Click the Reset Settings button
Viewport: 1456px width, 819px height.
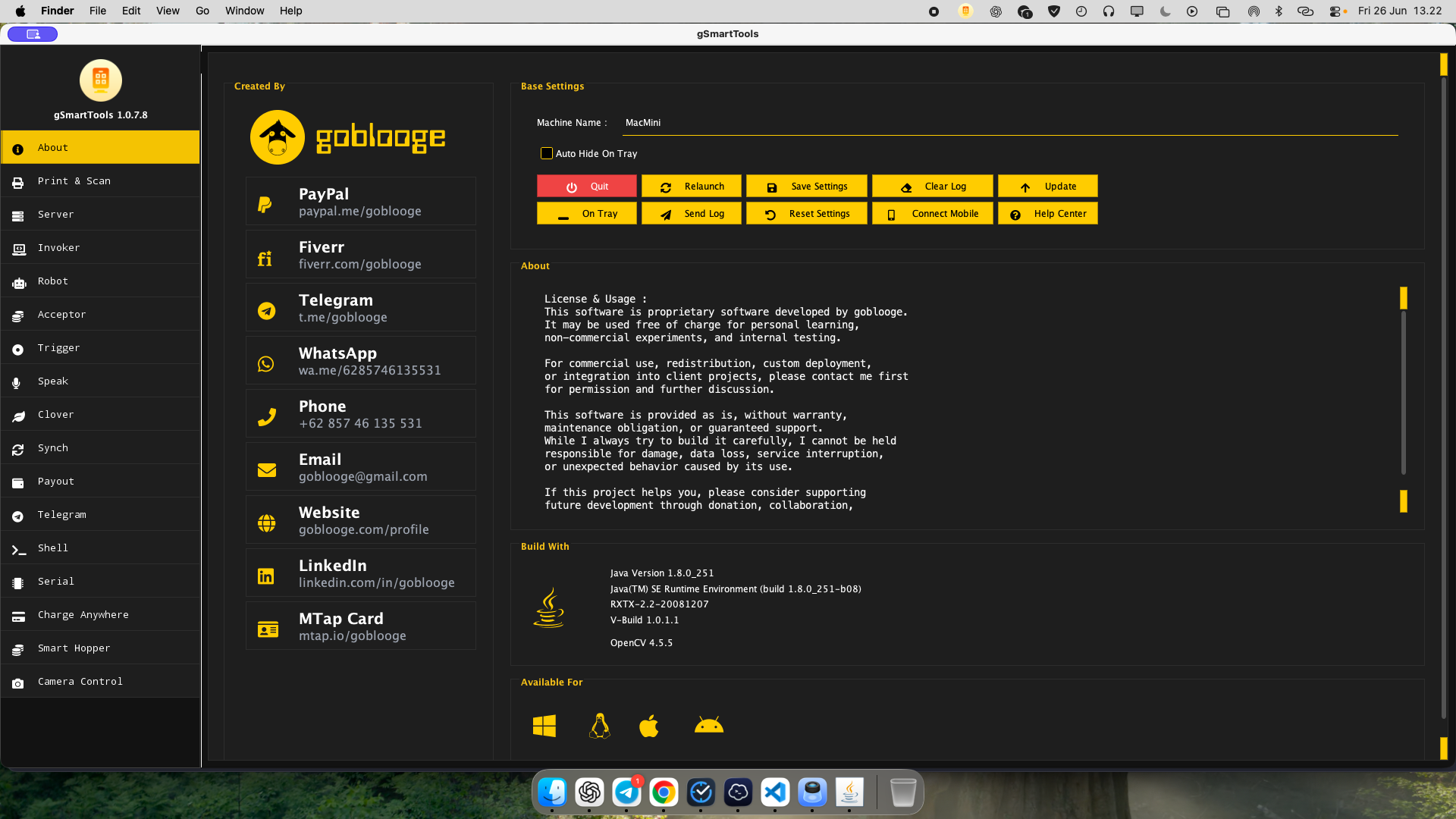click(x=807, y=214)
